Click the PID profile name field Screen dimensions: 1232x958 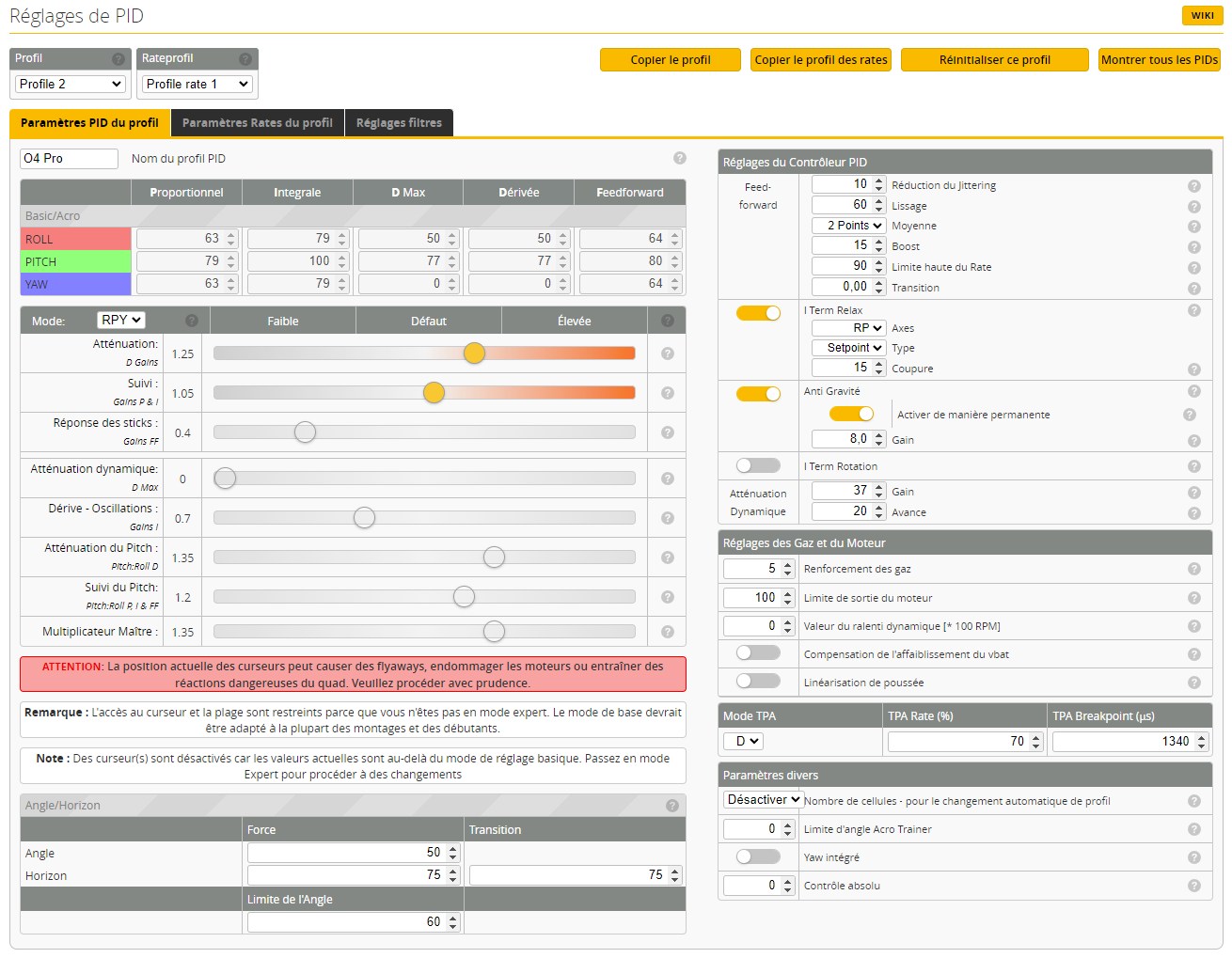click(x=69, y=159)
